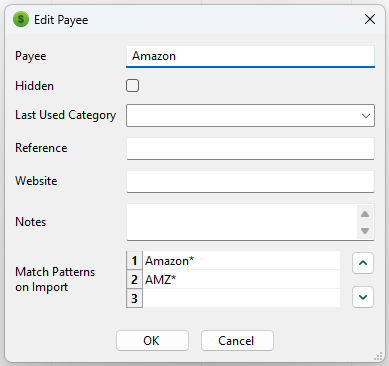
Task: Select row header 3 in patterns
Action: point(134,298)
